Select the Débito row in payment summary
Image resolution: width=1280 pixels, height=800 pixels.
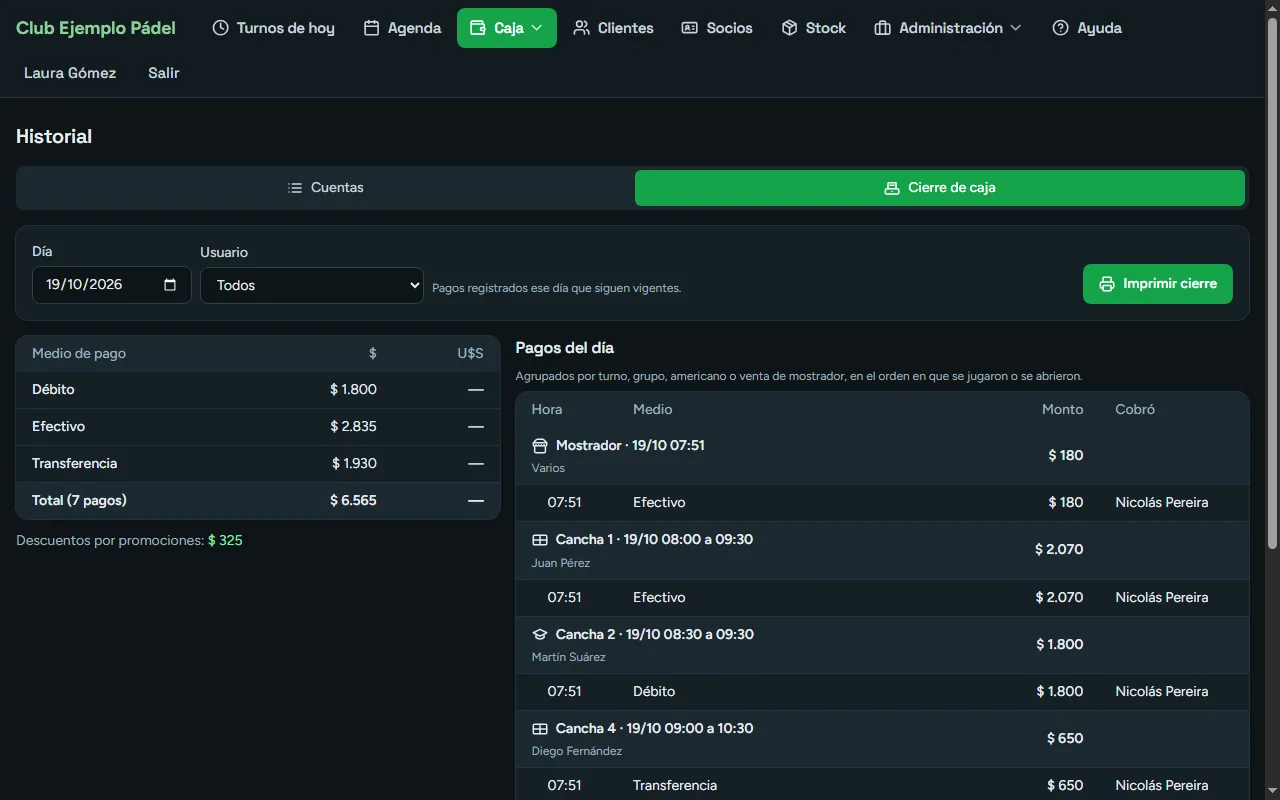pos(258,390)
